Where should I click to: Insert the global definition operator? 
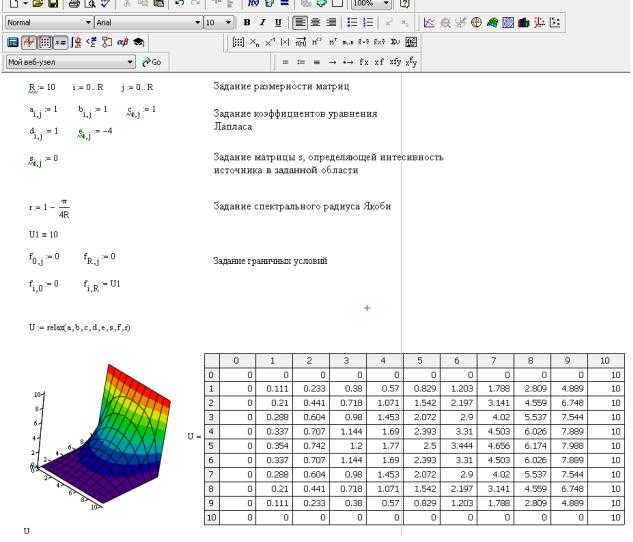tap(316, 62)
